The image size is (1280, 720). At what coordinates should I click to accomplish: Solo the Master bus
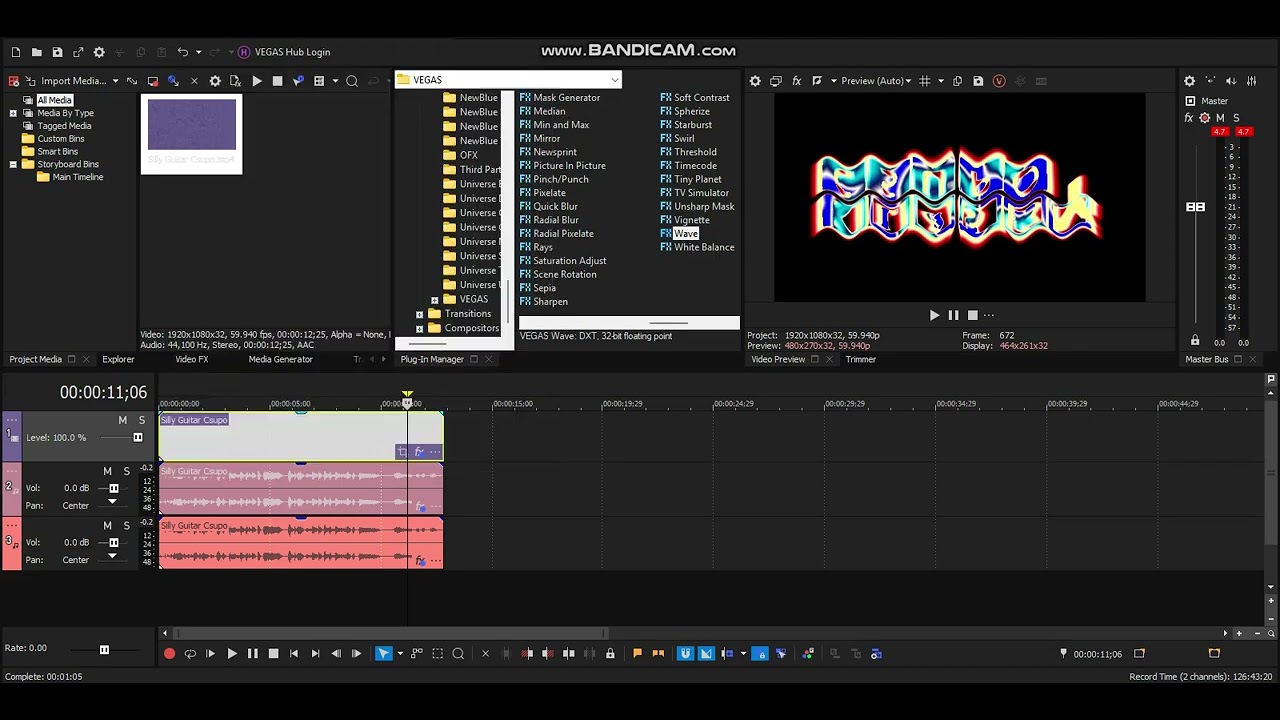coord(1236,118)
